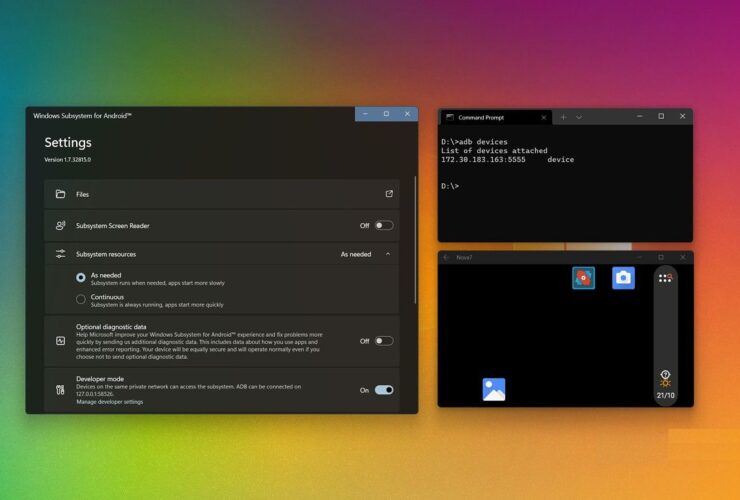The image size is (740, 500).
Task: Minimize the Command Prompt window
Action: [x=639, y=116]
